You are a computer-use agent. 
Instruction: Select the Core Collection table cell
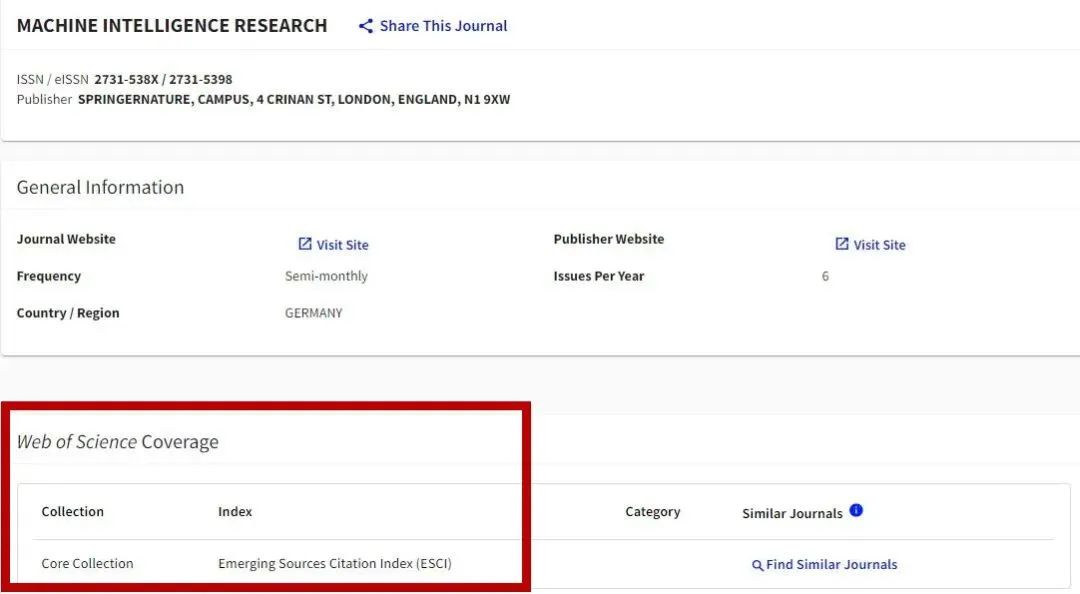click(x=87, y=564)
